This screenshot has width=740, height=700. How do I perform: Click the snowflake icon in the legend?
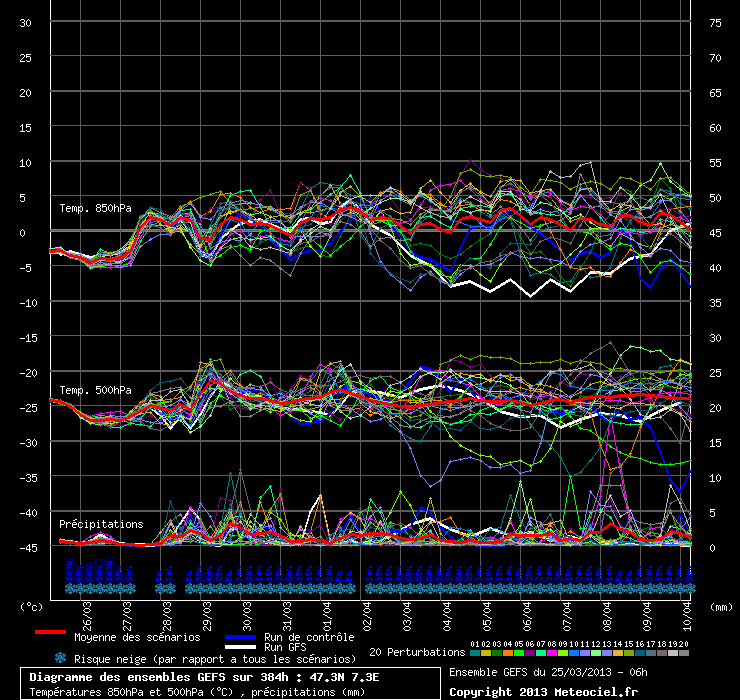[x=60, y=658]
